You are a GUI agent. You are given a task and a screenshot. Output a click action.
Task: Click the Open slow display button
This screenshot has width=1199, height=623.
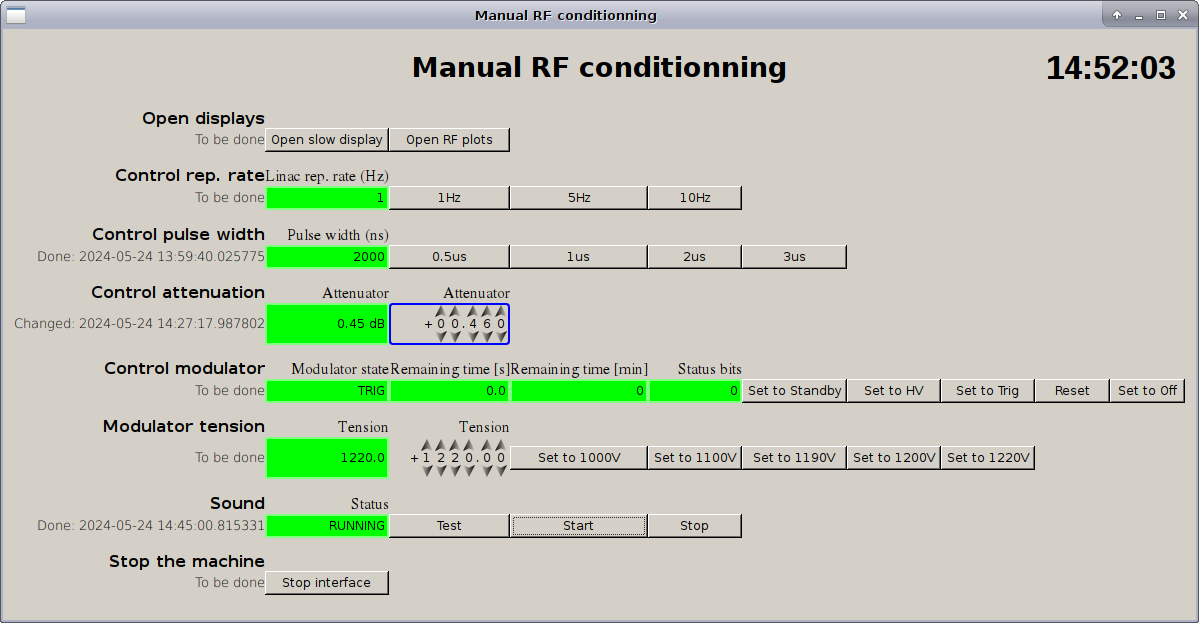click(327, 140)
